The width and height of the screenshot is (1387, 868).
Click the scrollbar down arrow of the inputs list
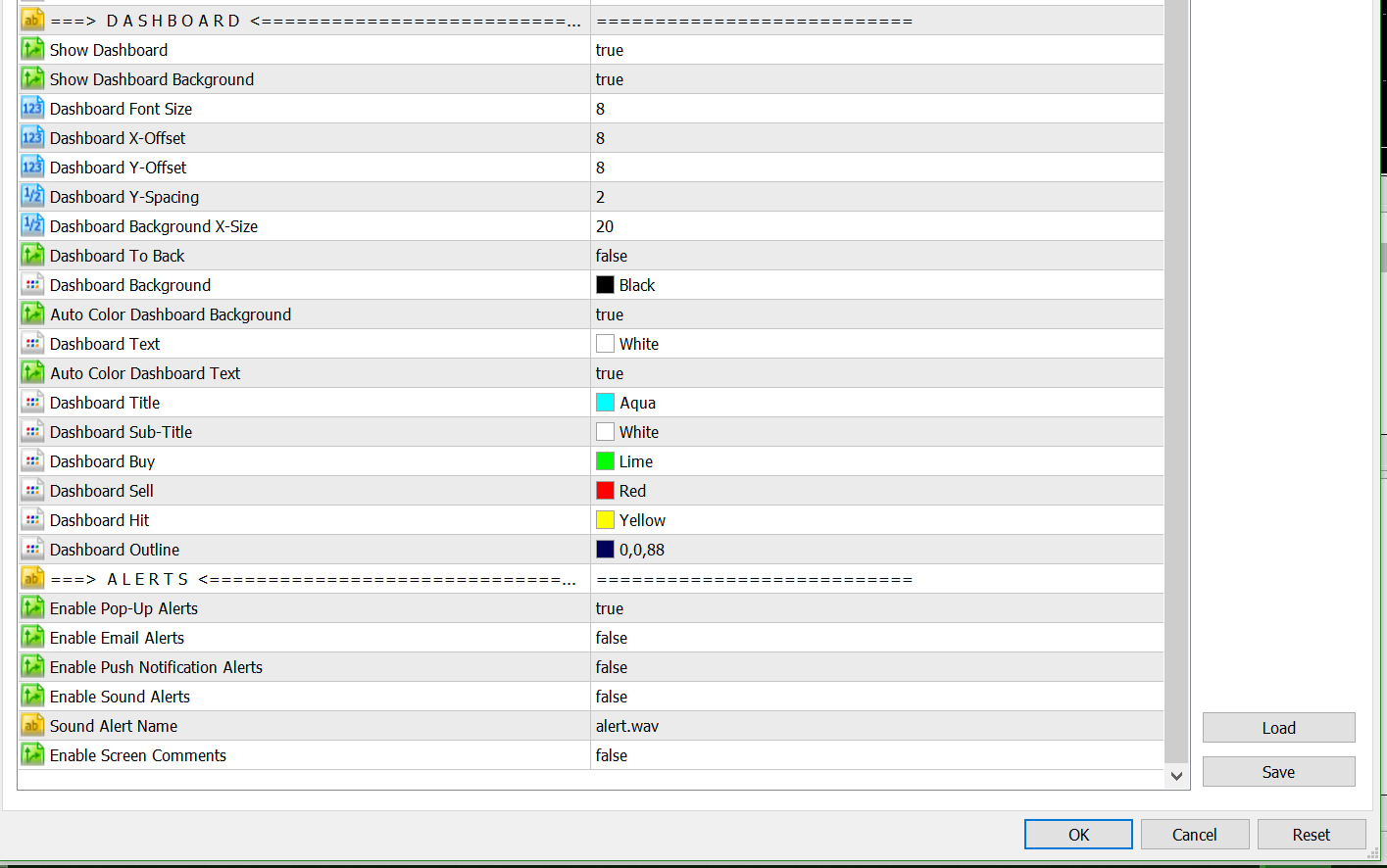[x=1176, y=776]
